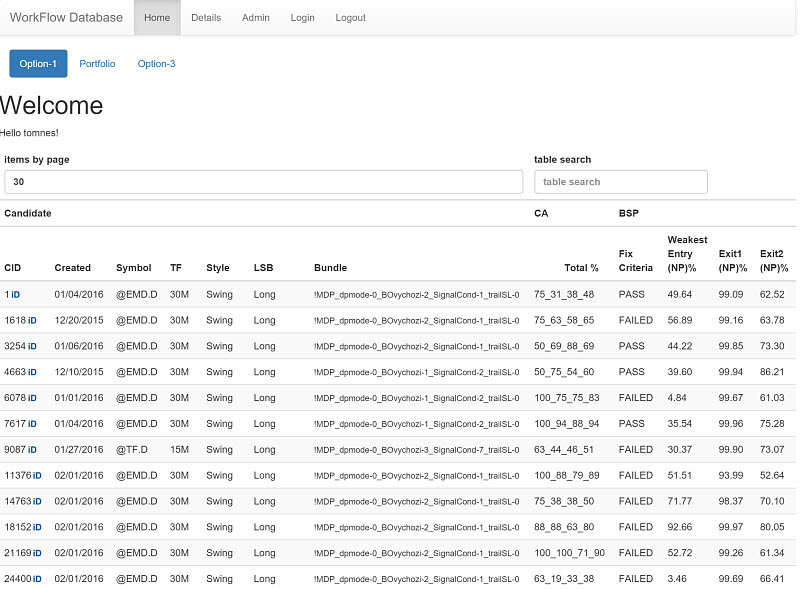This screenshot has height=589, width=800.
Task: Click the Login nav link
Action: [x=302, y=18]
